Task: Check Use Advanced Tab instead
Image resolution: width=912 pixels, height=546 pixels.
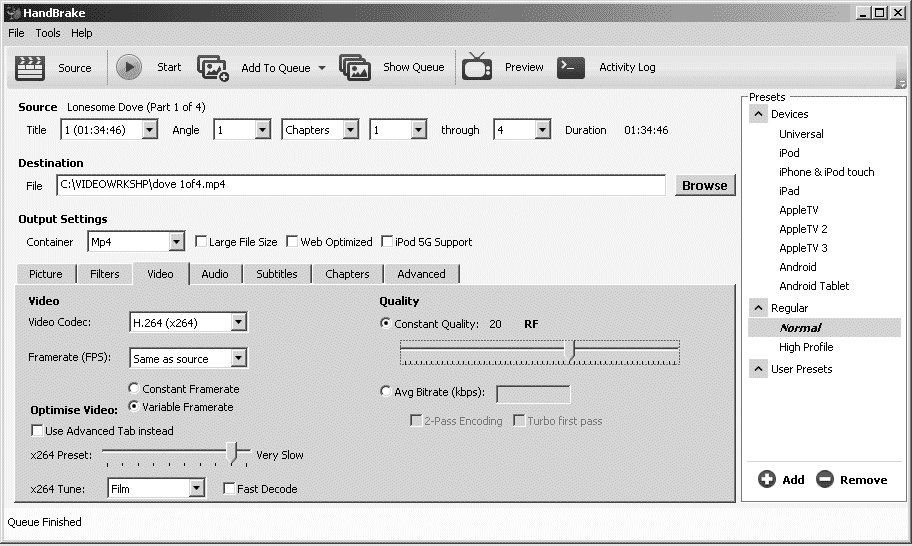Action: pos(37,430)
